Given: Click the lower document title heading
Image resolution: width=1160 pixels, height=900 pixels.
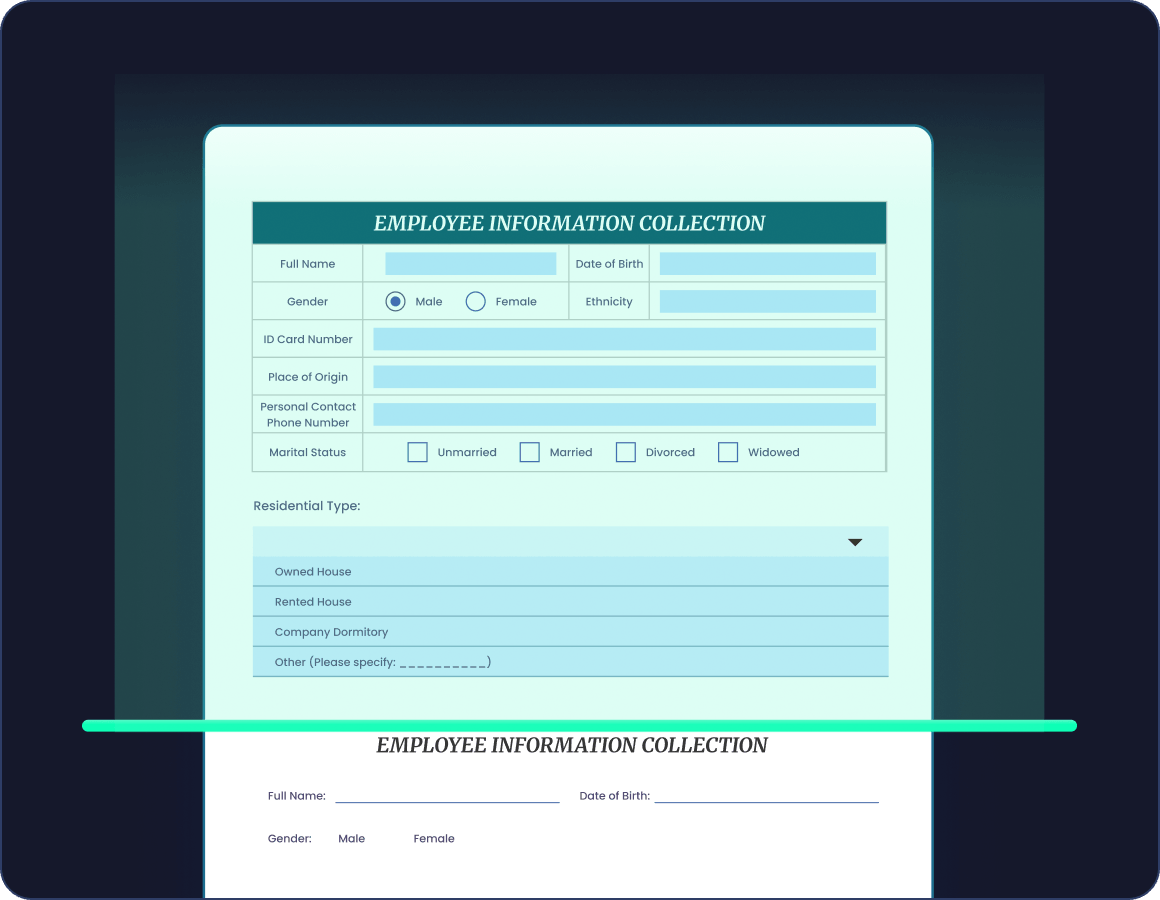Looking at the screenshot, I should click(572, 745).
